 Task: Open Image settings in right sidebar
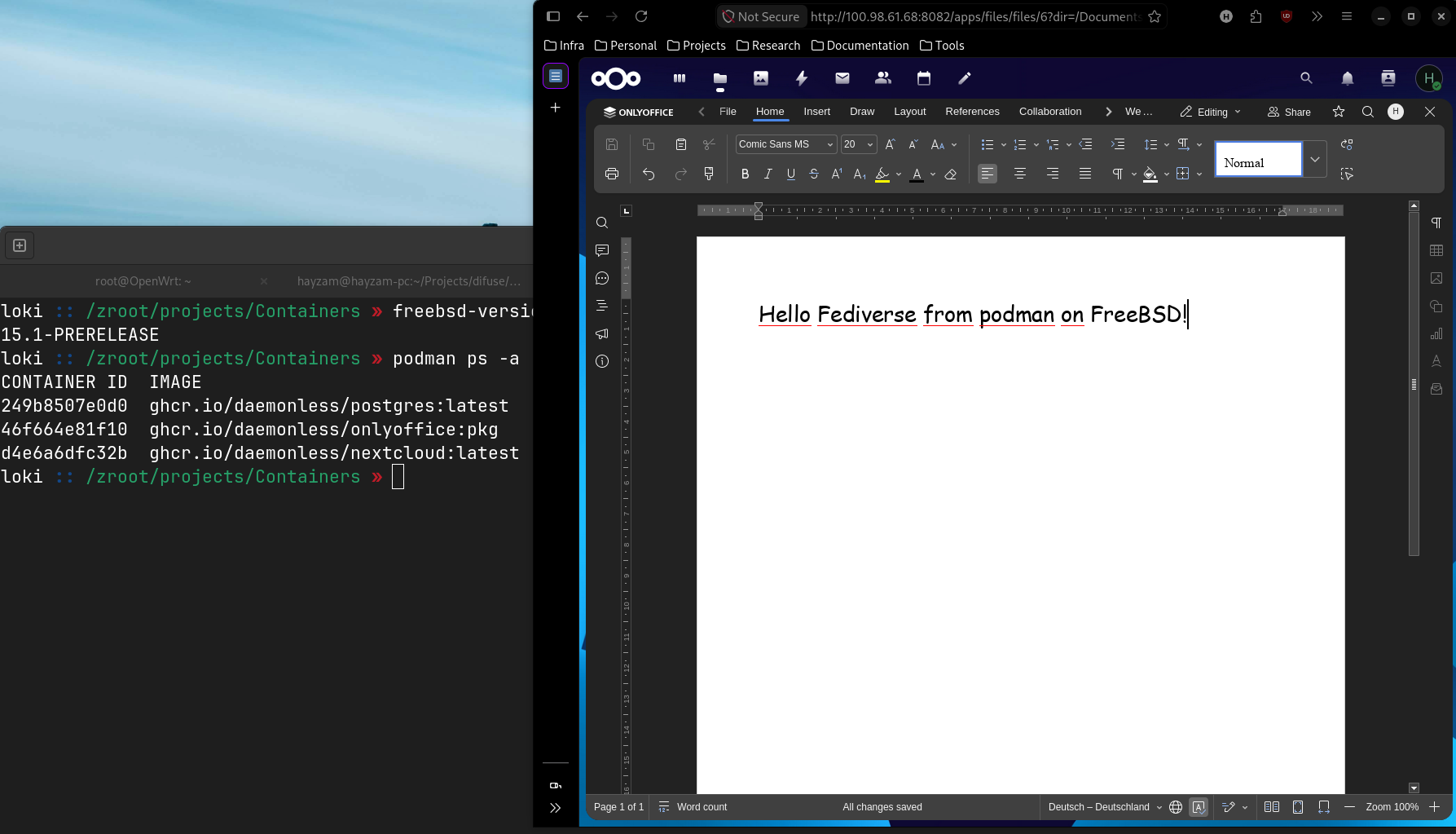(1436, 278)
